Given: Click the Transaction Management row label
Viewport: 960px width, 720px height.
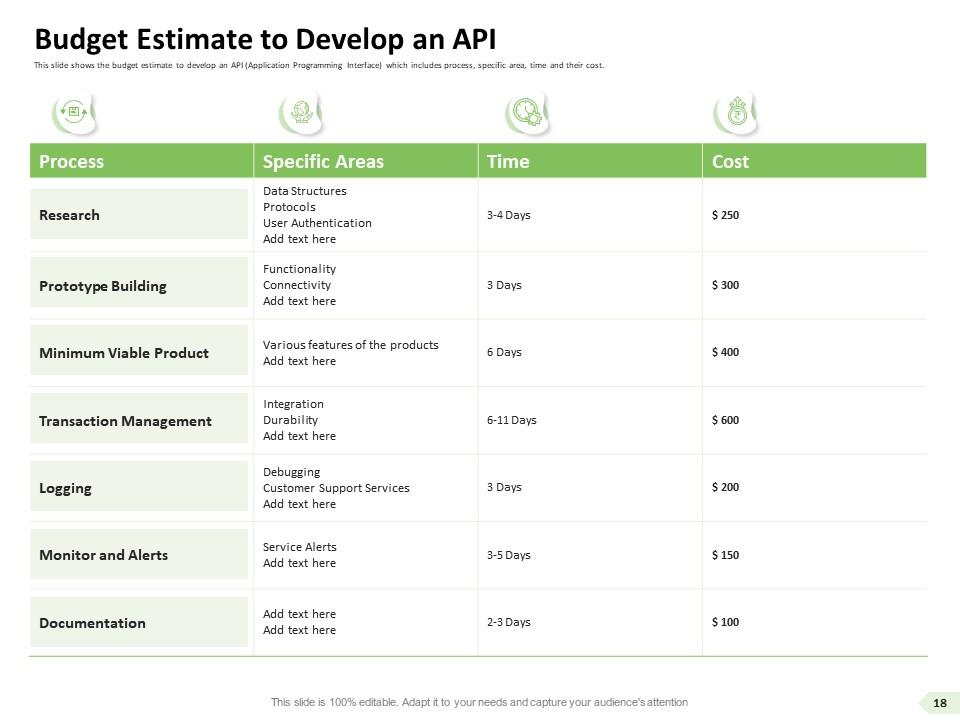Looking at the screenshot, I should point(125,421).
